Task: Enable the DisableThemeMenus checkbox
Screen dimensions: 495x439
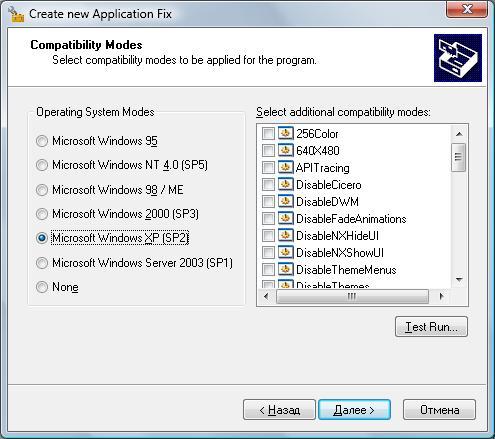Action: pyautogui.click(x=268, y=270)
